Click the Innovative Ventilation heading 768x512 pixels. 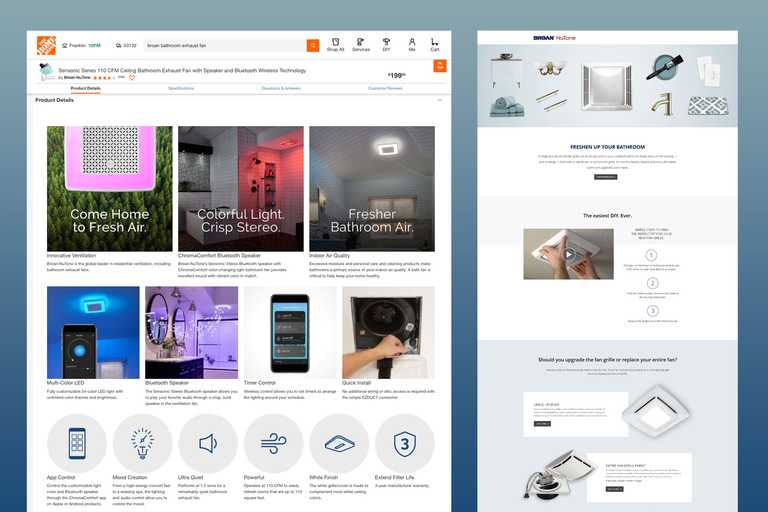point(72,256)
